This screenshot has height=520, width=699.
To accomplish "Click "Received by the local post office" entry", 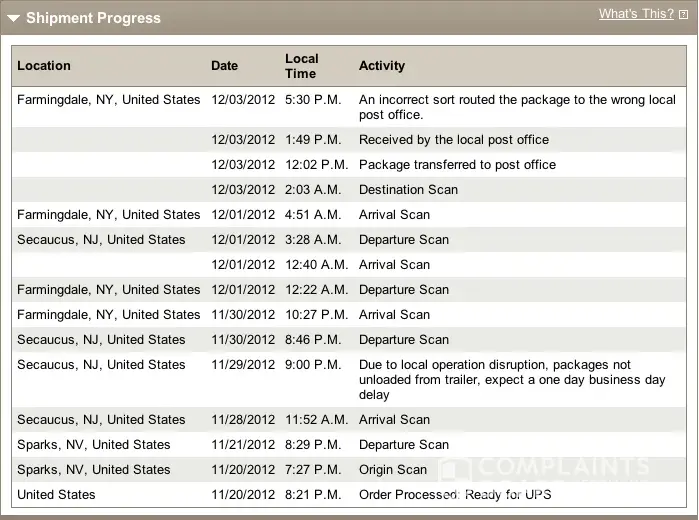I will pos(453,140).
